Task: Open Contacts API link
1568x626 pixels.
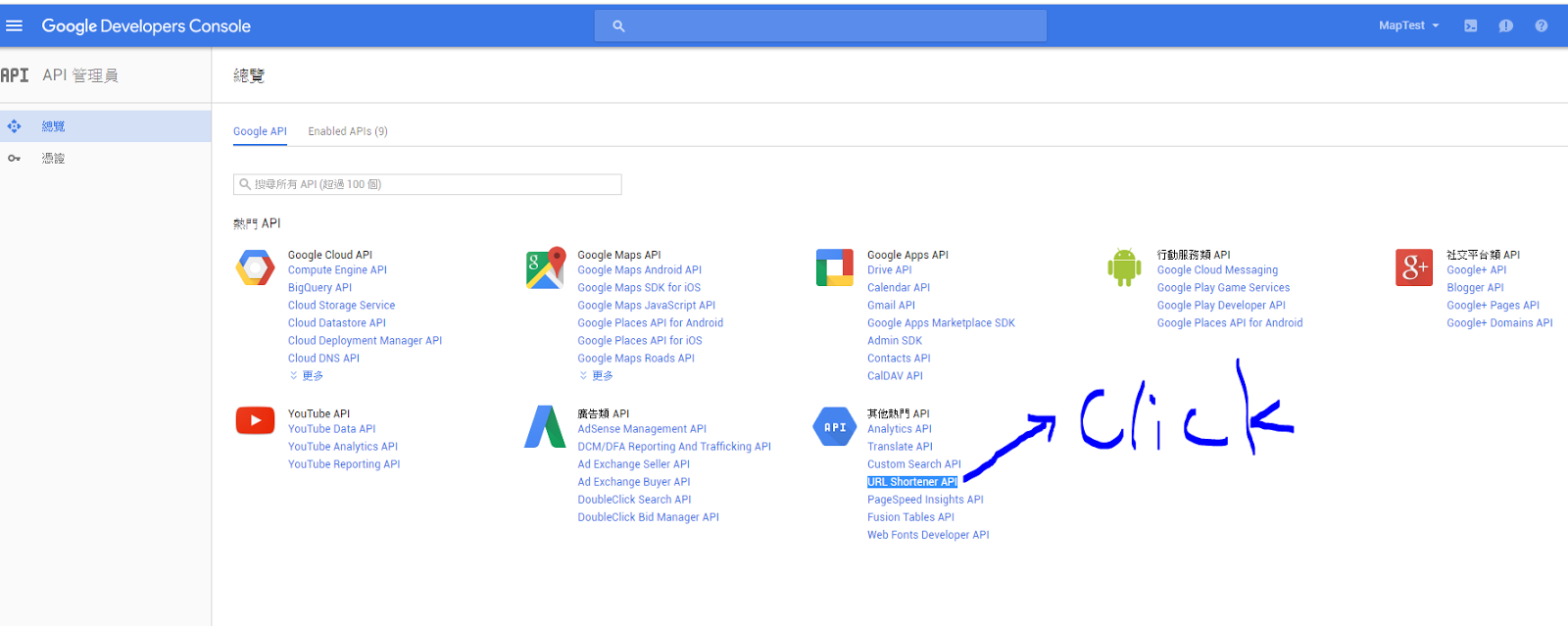Action: 899,359
